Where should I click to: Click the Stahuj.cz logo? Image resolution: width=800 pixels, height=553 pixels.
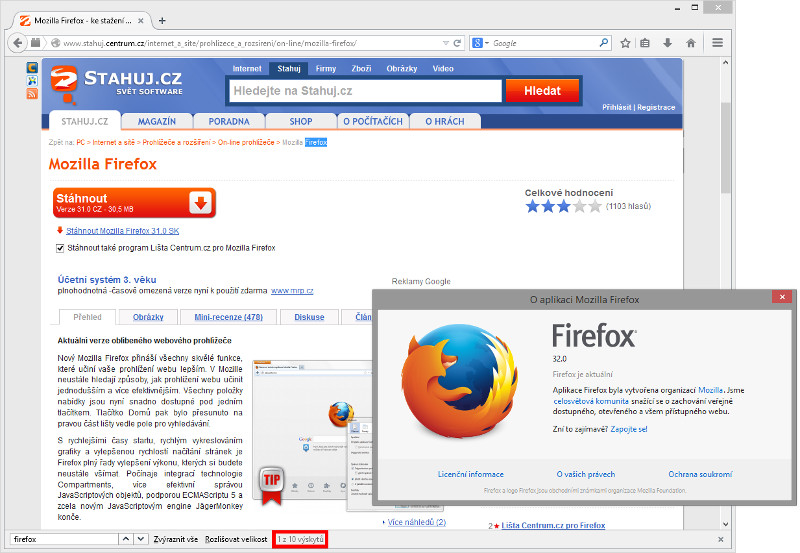(116, 84)
